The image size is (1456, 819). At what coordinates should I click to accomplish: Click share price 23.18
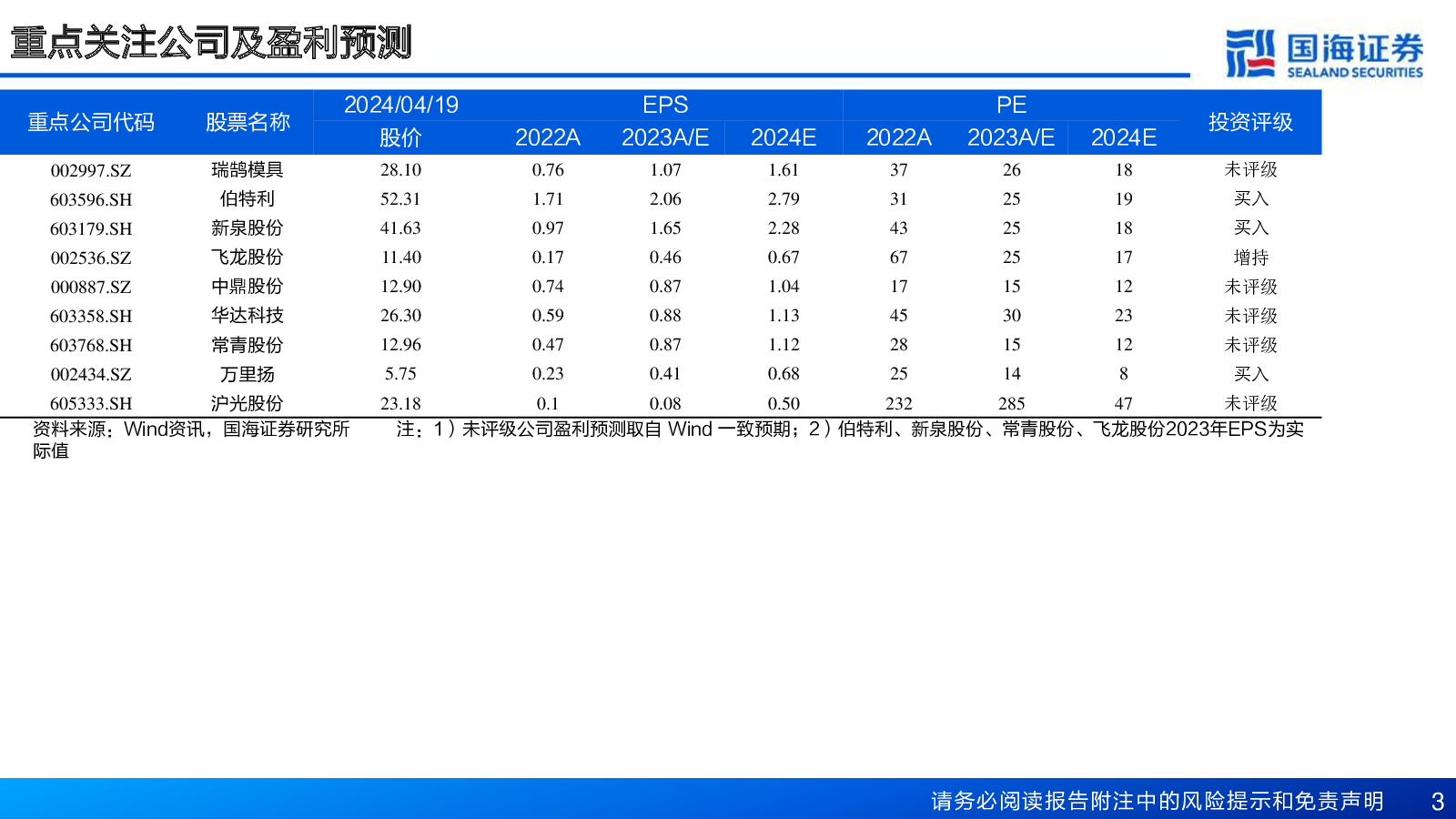[400, 403]
